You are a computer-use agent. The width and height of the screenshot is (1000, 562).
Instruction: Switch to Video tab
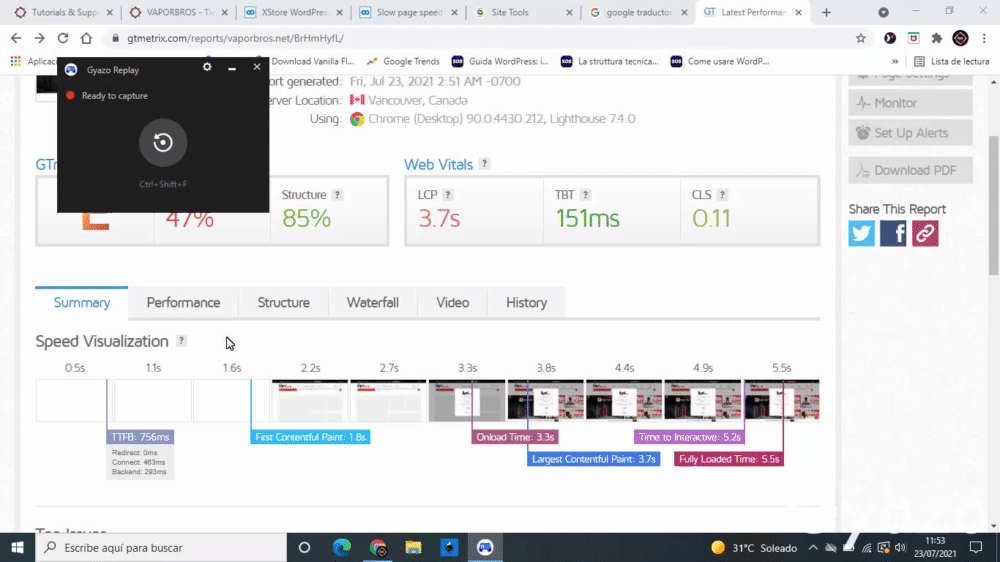click(452, 302)
